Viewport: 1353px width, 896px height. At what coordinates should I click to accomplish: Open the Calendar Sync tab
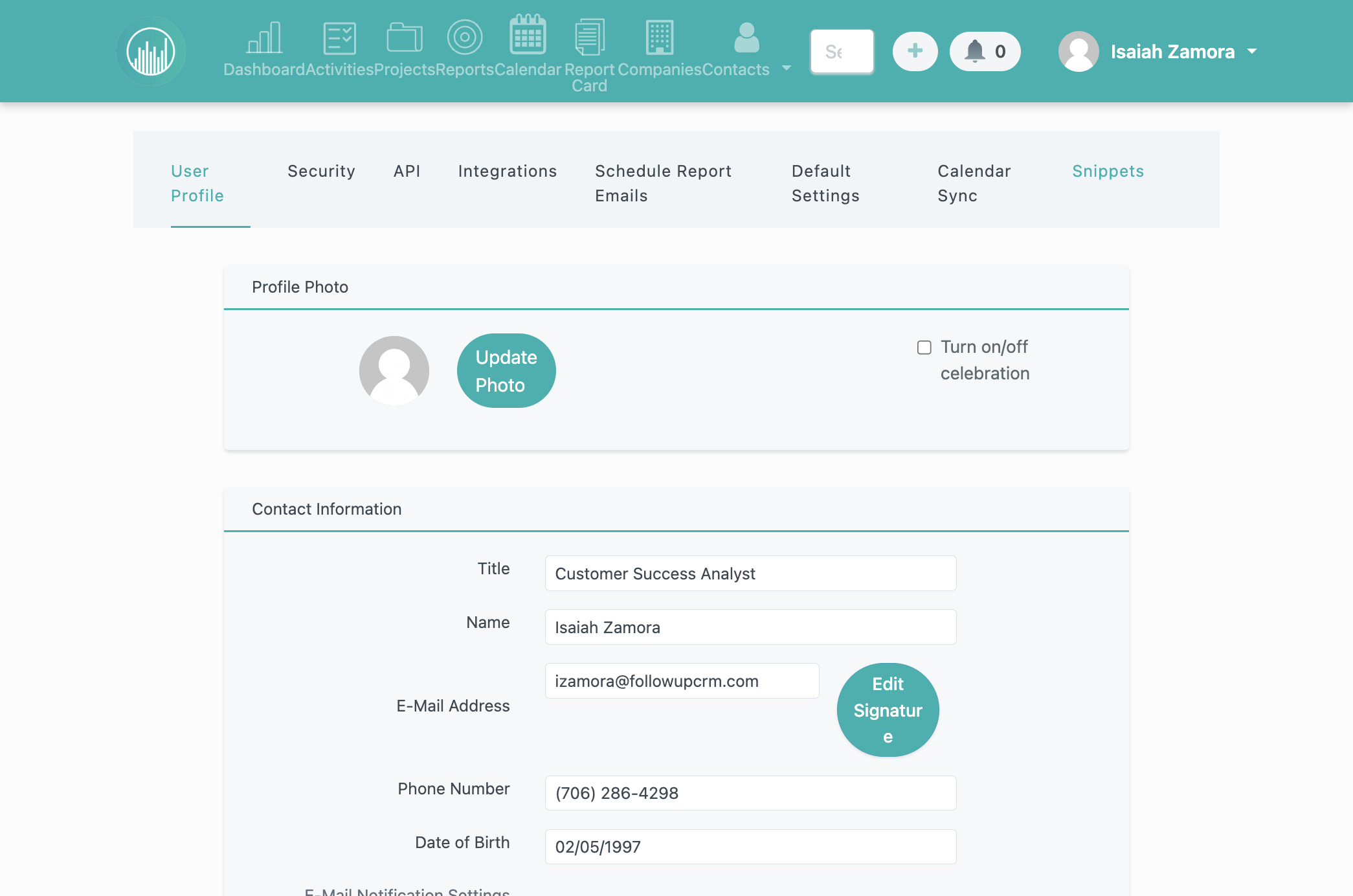[974, 183]
